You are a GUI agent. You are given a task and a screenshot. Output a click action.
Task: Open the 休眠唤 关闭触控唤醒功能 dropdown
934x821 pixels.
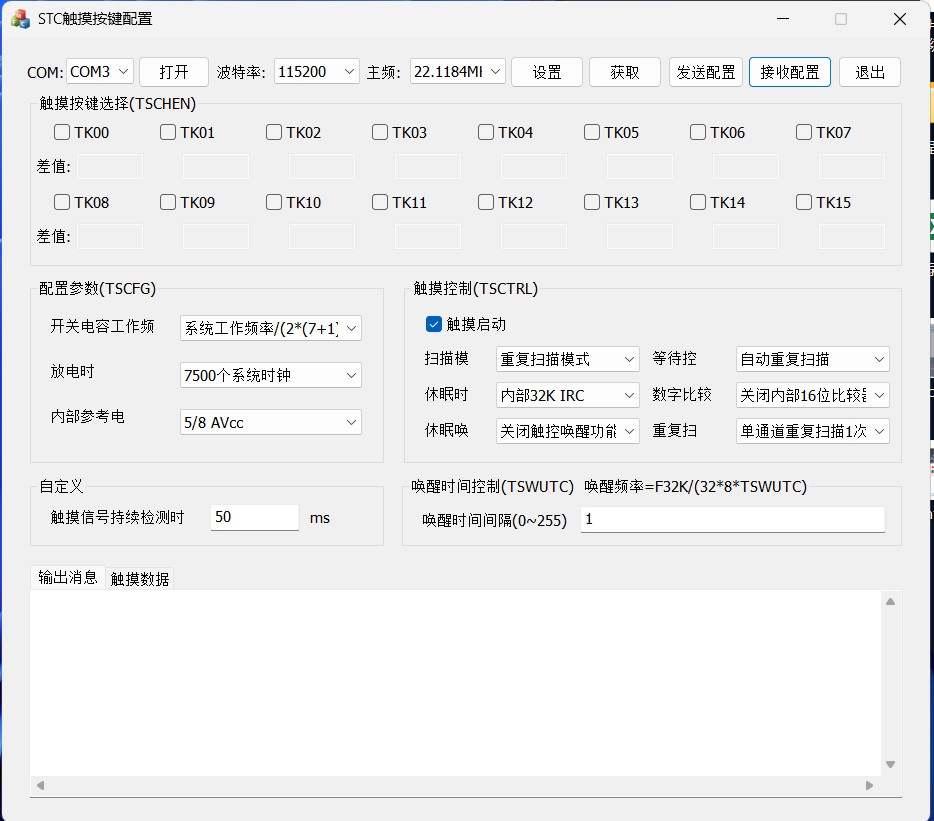coord(567,431)
